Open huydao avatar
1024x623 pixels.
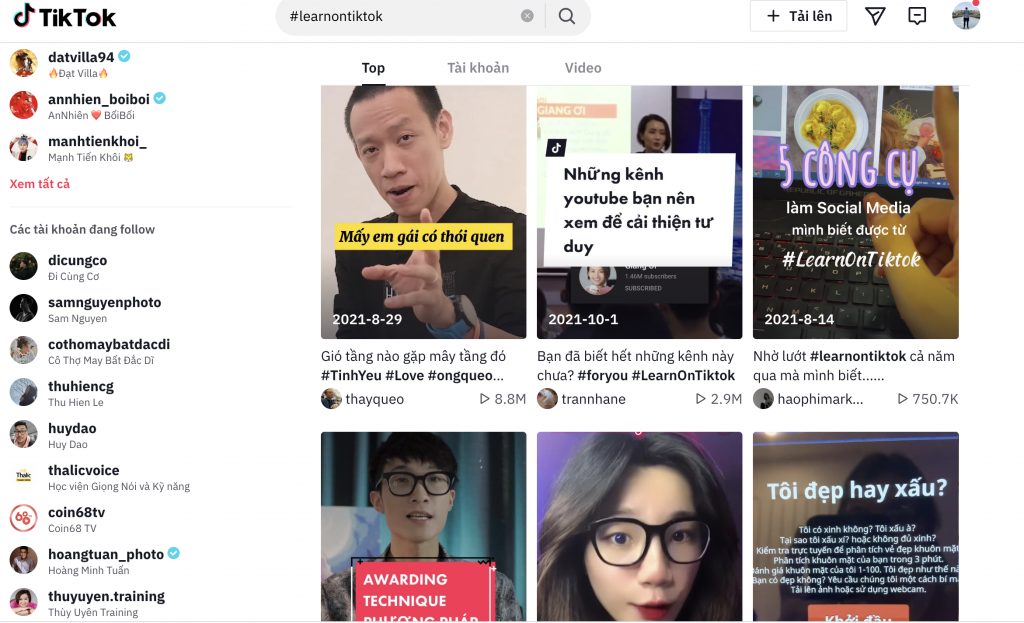24,434
